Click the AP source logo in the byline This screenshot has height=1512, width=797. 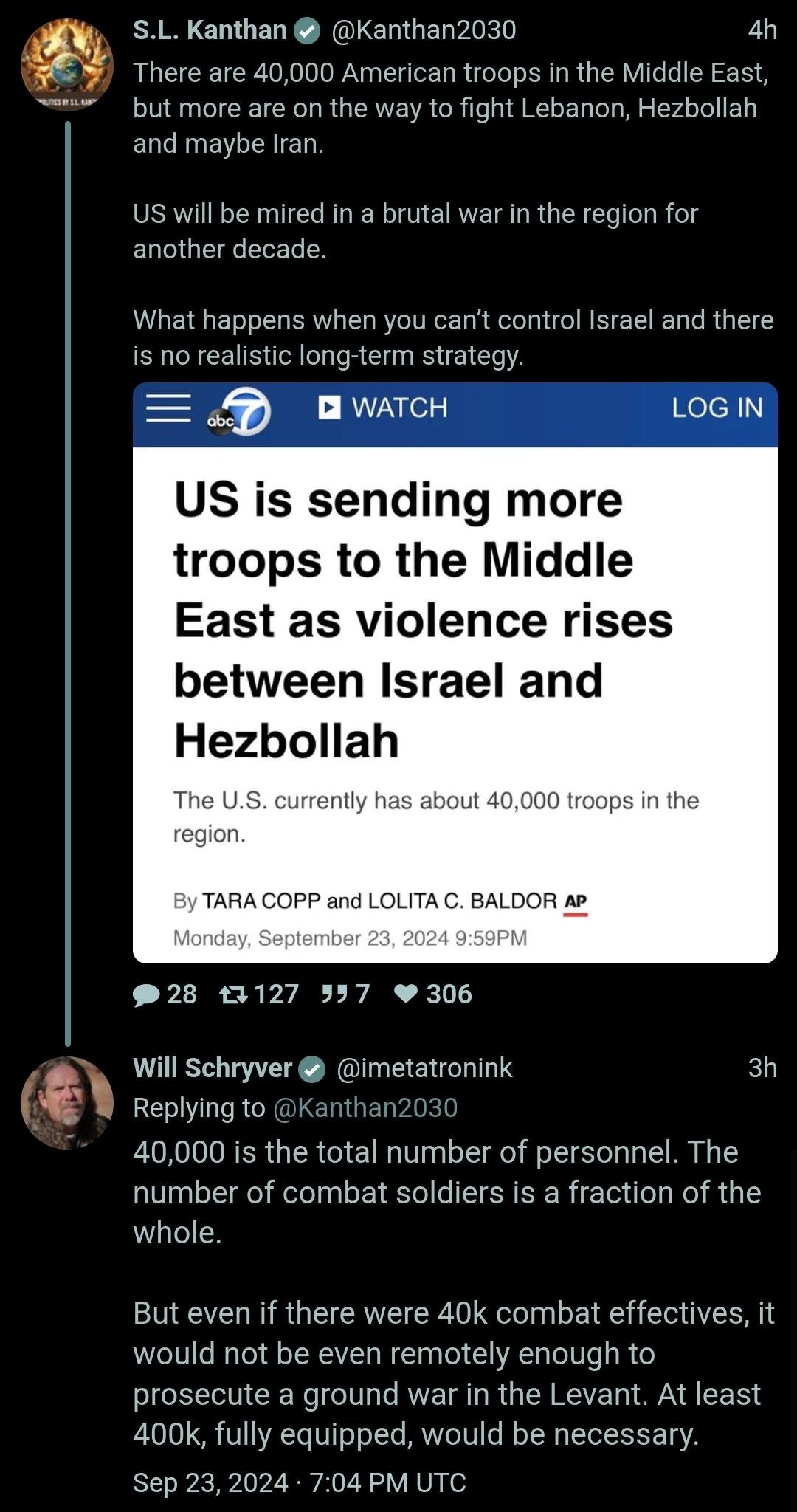(x=576, y=903)
